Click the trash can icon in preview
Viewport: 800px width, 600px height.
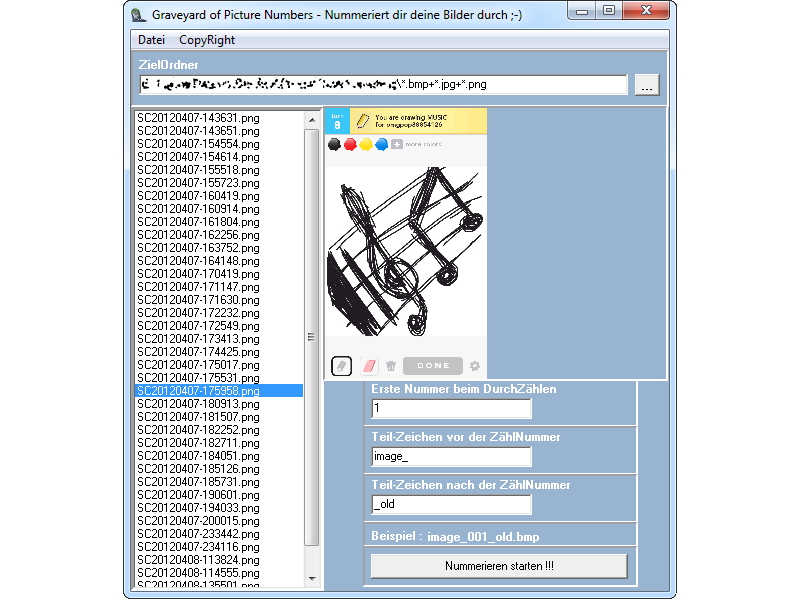[391, 366]
